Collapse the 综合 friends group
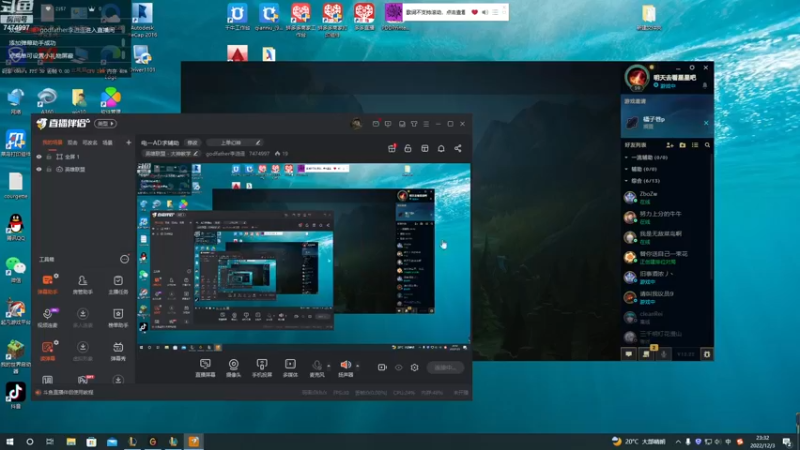 pyautogui.click(x=627, y=181)
